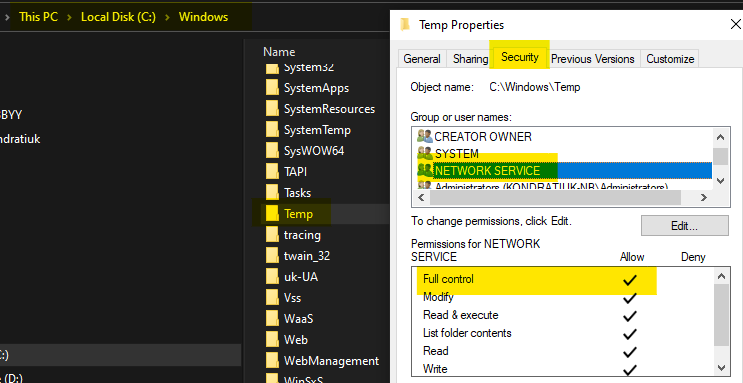
Task: Click the WebManagement folder name
Action: click(x=331, y=361)
